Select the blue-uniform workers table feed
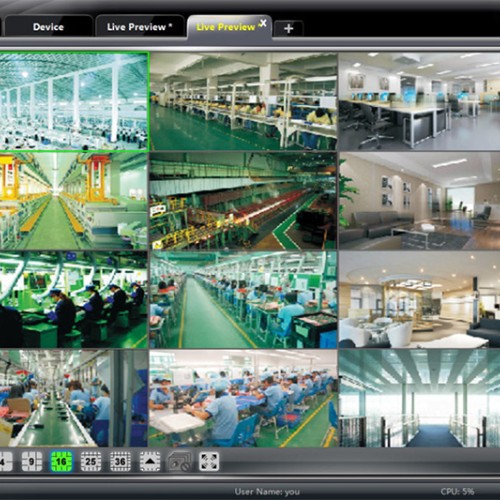 pos(243,398)
